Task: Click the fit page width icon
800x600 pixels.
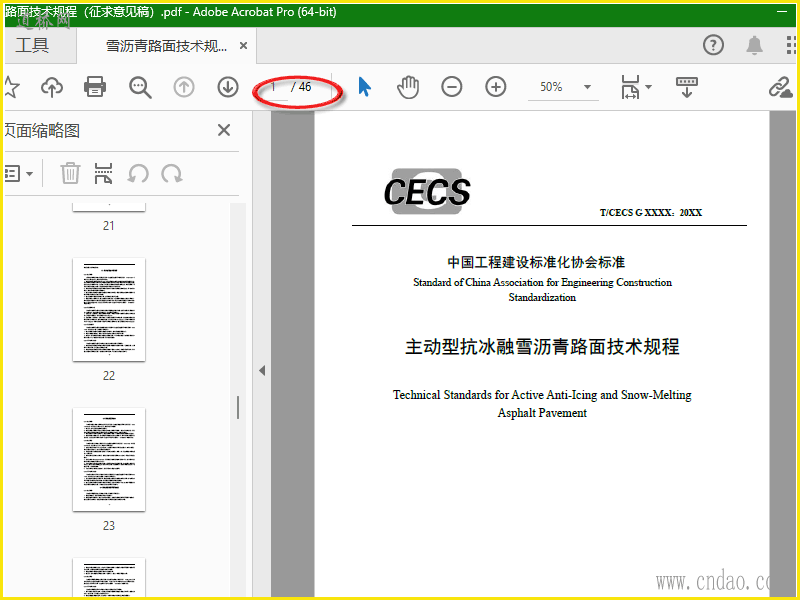Action: [x=630, y=87]
